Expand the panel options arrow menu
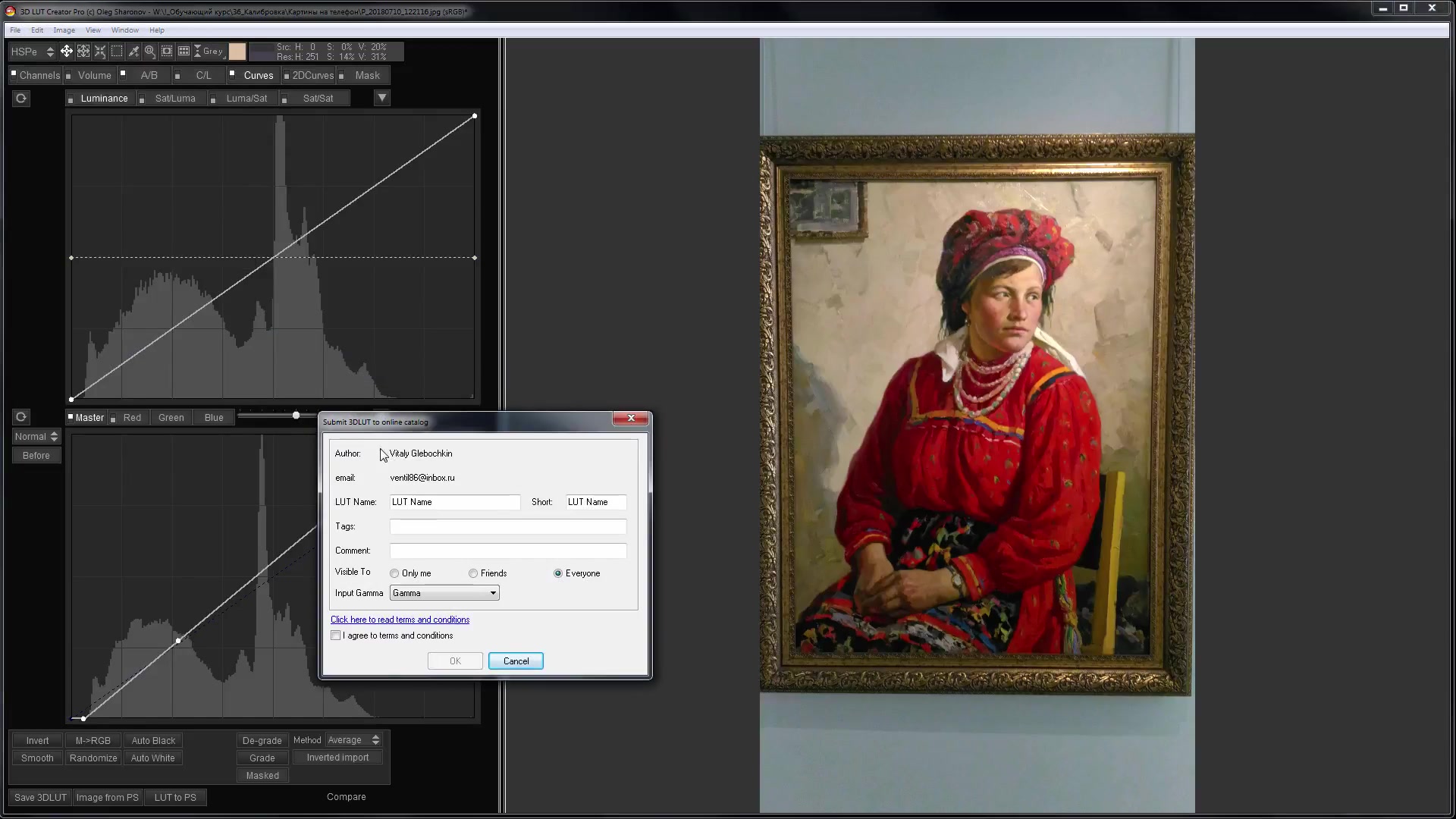1456x819 pixels. [x=382, y=97]
